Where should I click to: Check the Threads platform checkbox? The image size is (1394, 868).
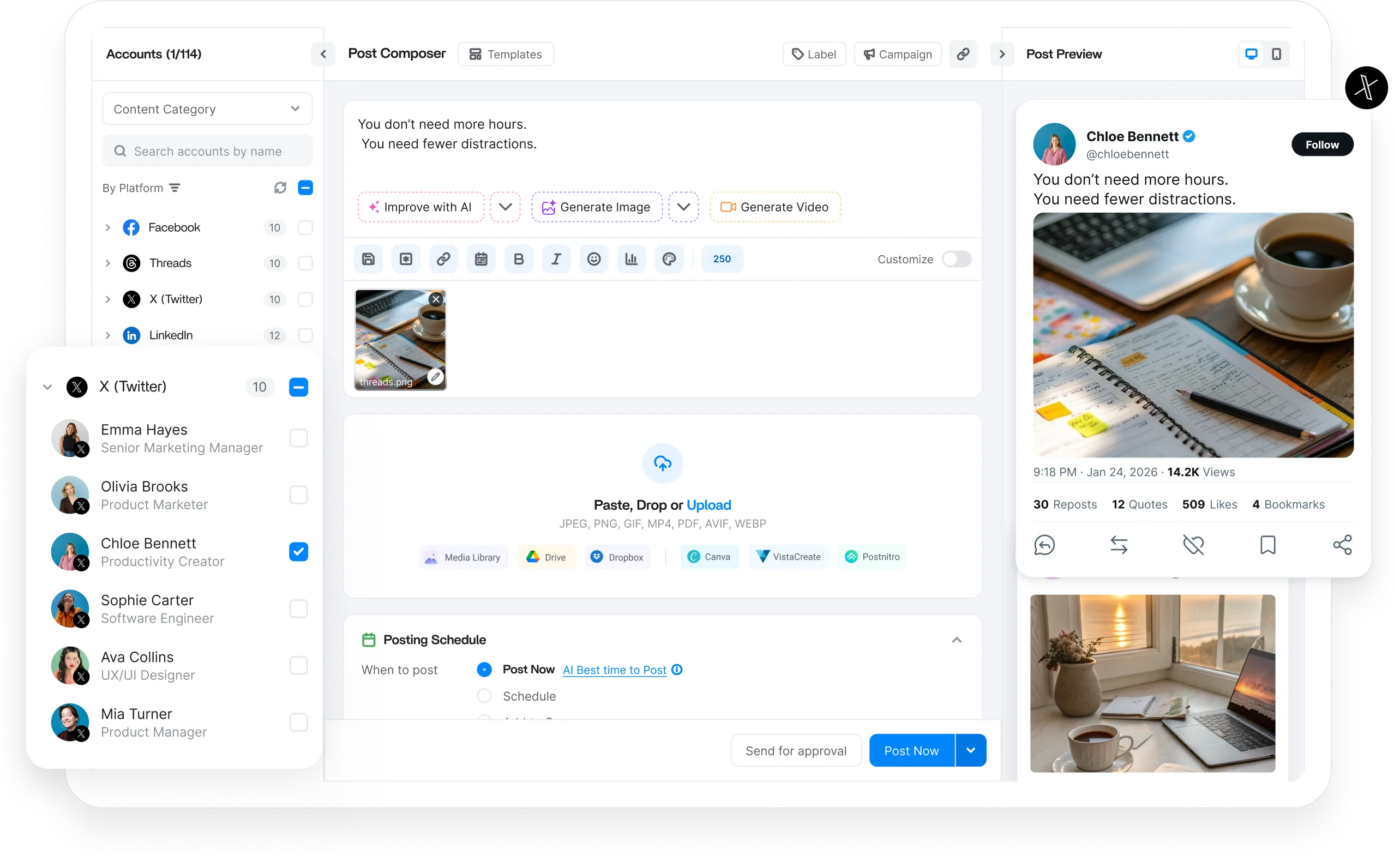[305, 263]
